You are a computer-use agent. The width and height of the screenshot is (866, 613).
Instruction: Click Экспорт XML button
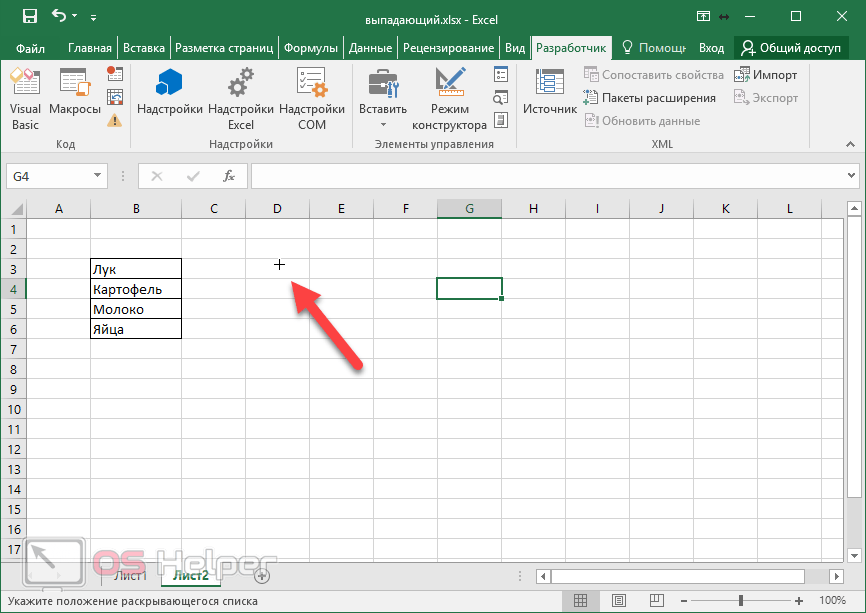pos(765,98)
